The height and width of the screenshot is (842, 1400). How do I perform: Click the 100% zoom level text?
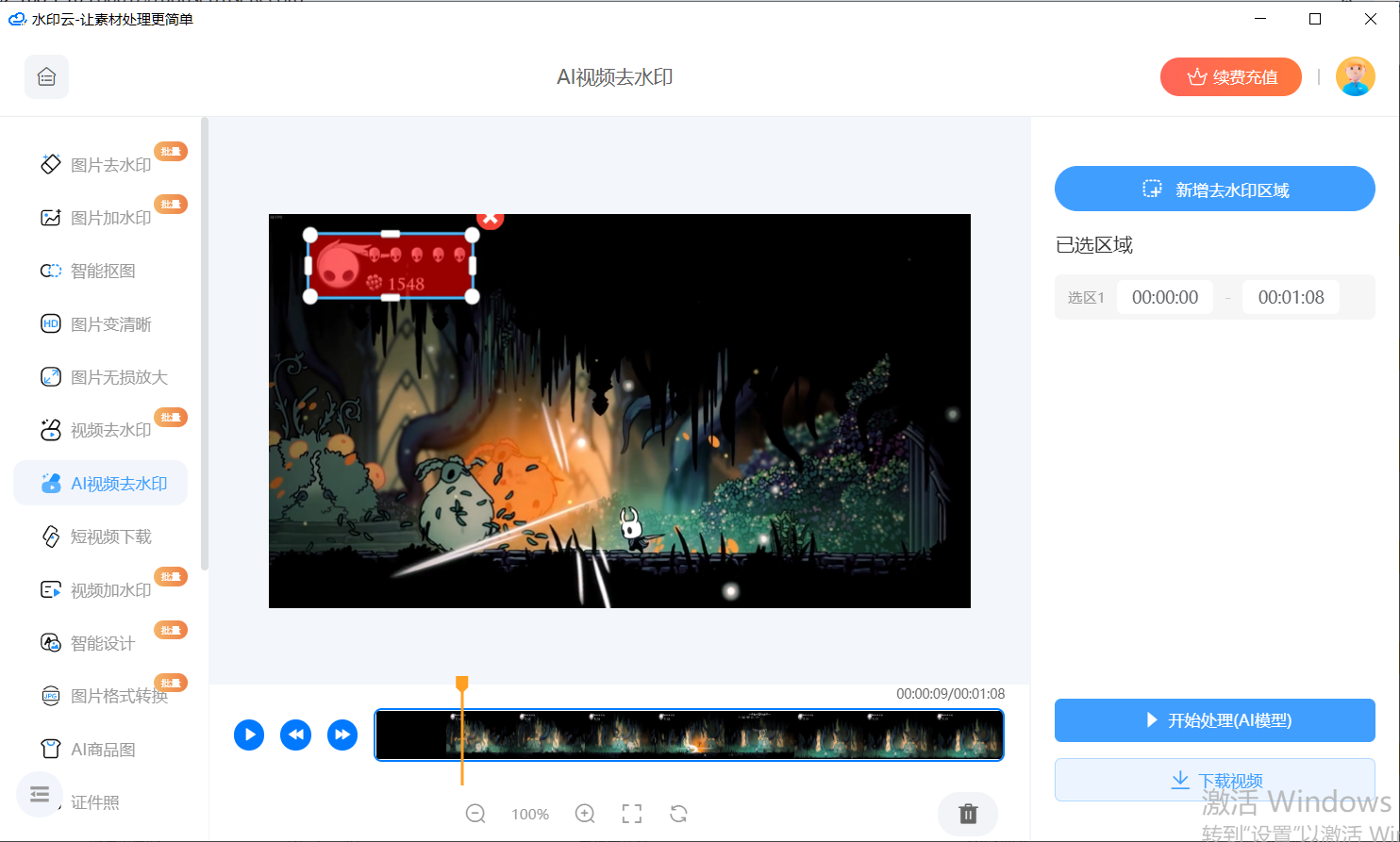[530, 814]
